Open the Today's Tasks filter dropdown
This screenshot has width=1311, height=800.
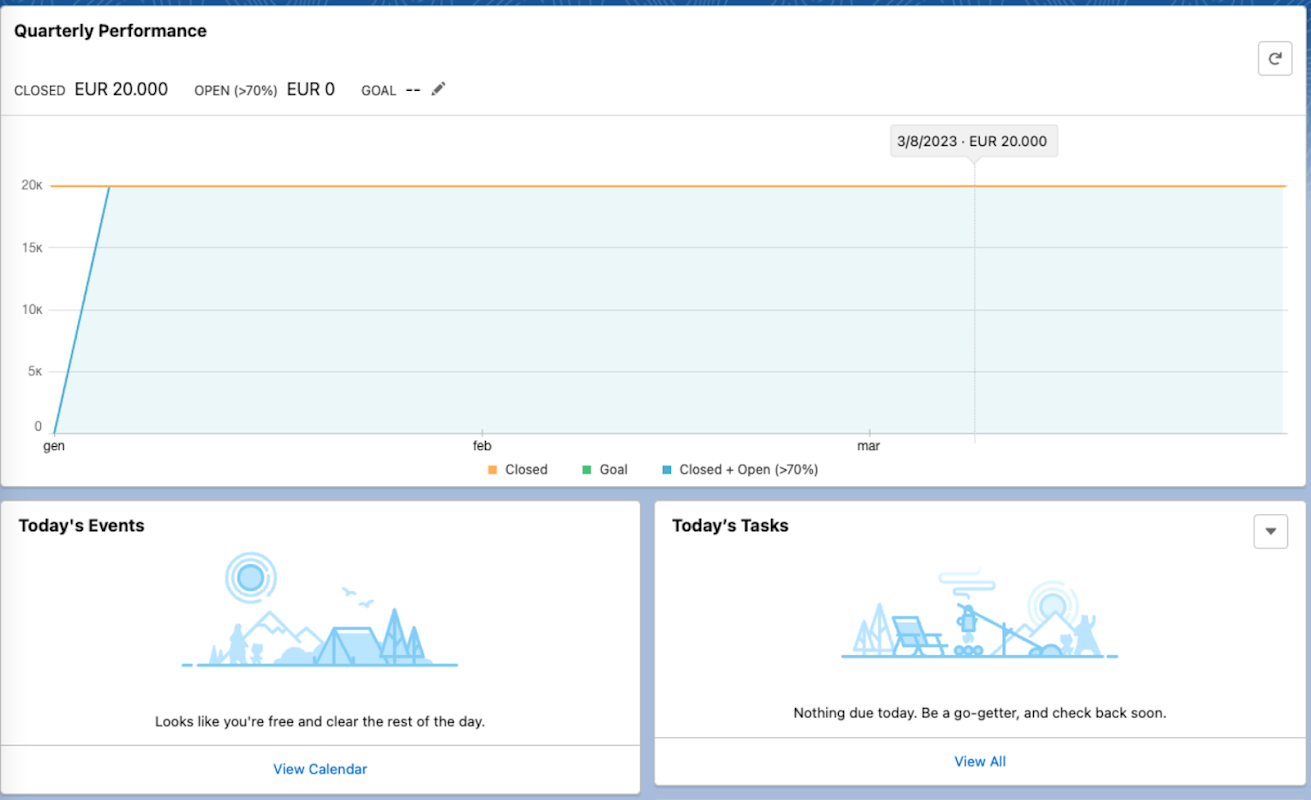pyautogui.click(x=1270, y=531)
